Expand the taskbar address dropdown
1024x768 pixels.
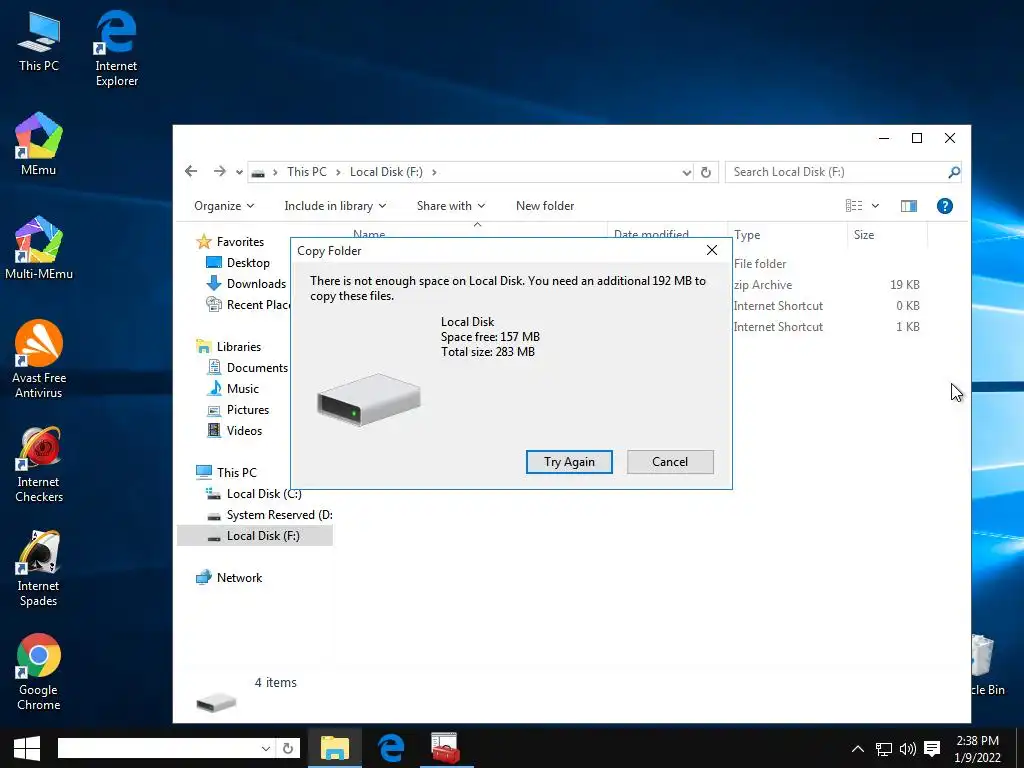[266, 748]
